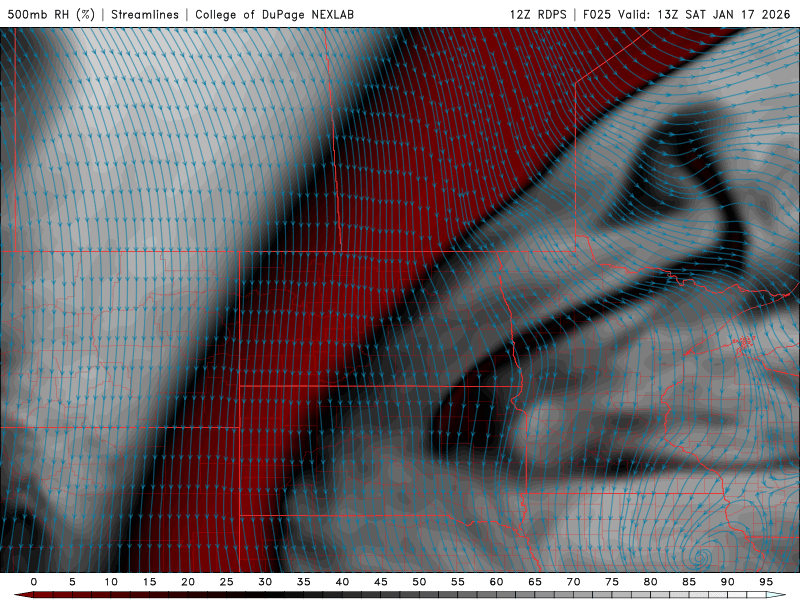Click the colorbar label '45'
The image size is (800, 600).
coord(380,582)
